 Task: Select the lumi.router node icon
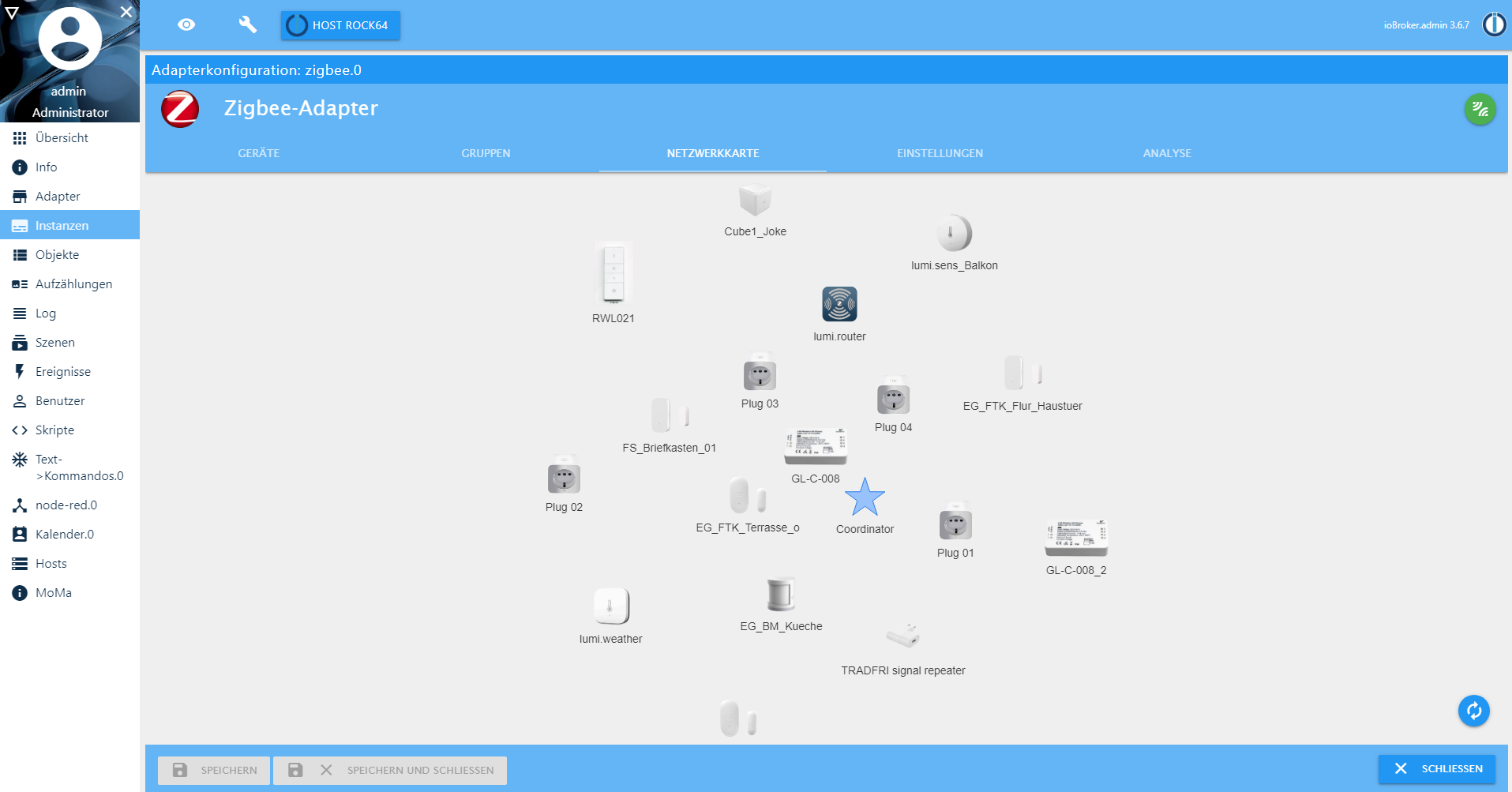[x=839, y=304]
